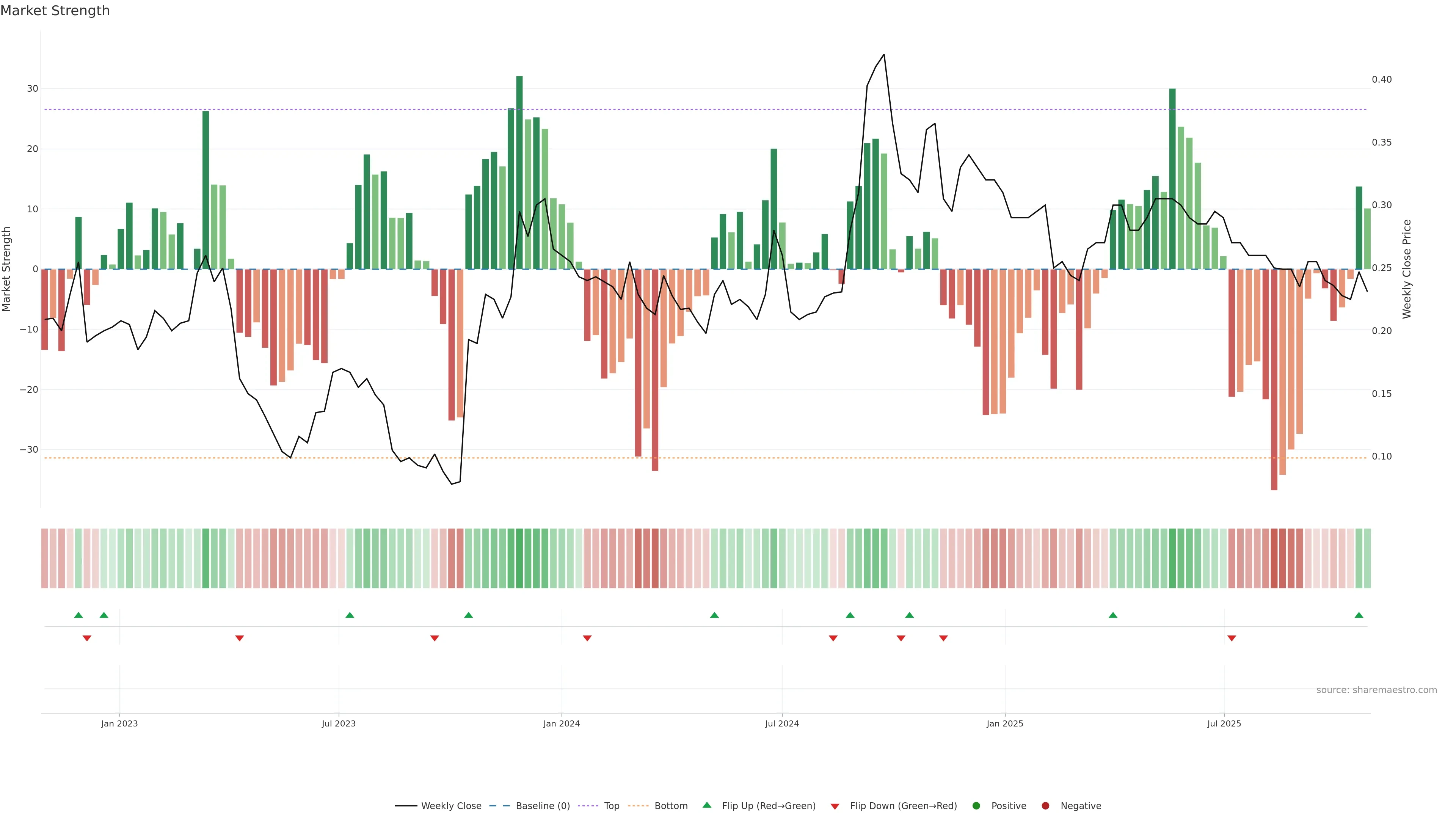Click the Flip Up (Red→Green) legend triangle

pos(706,805)
